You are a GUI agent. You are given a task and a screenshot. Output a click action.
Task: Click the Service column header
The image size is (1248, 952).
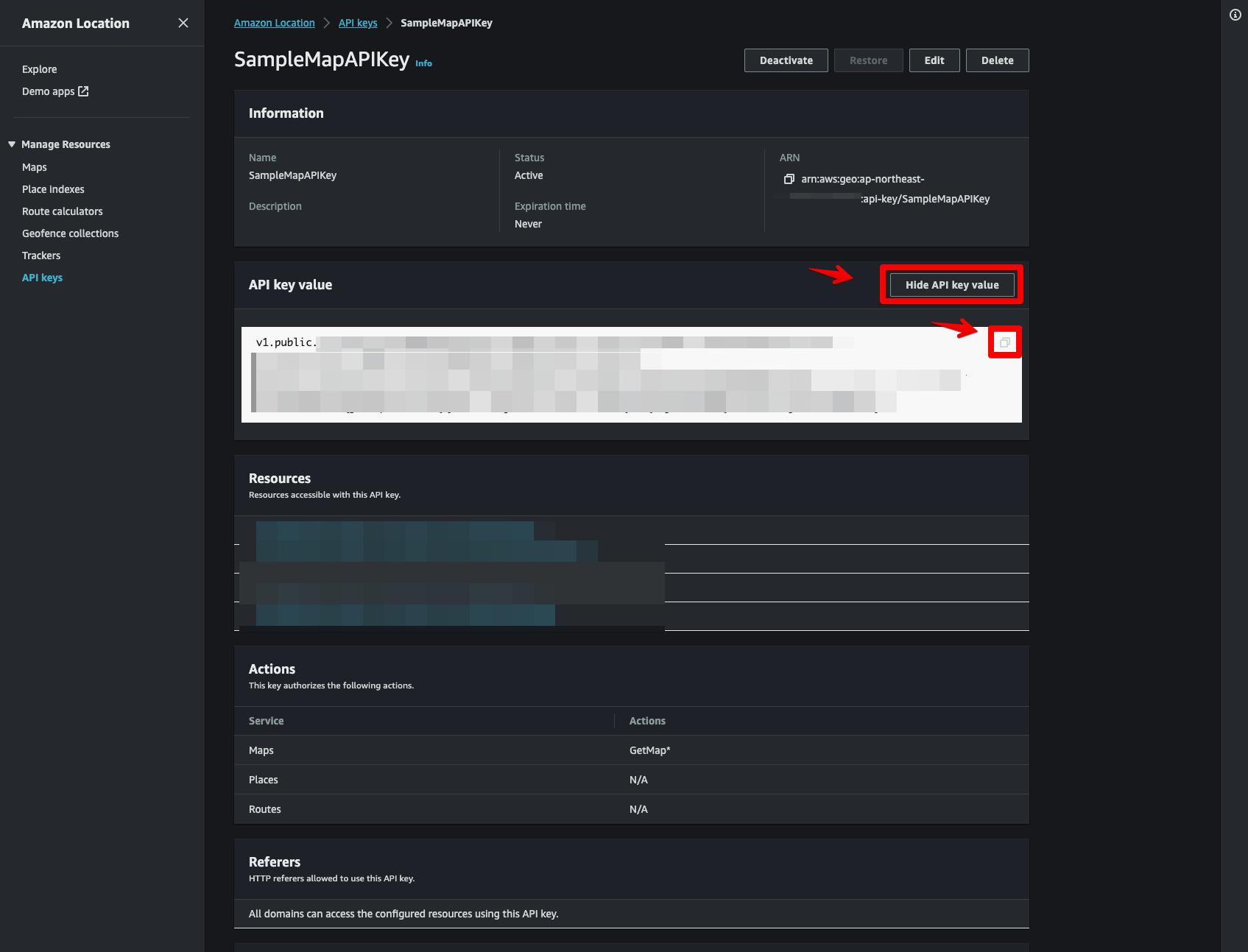[x=266, y=721]
